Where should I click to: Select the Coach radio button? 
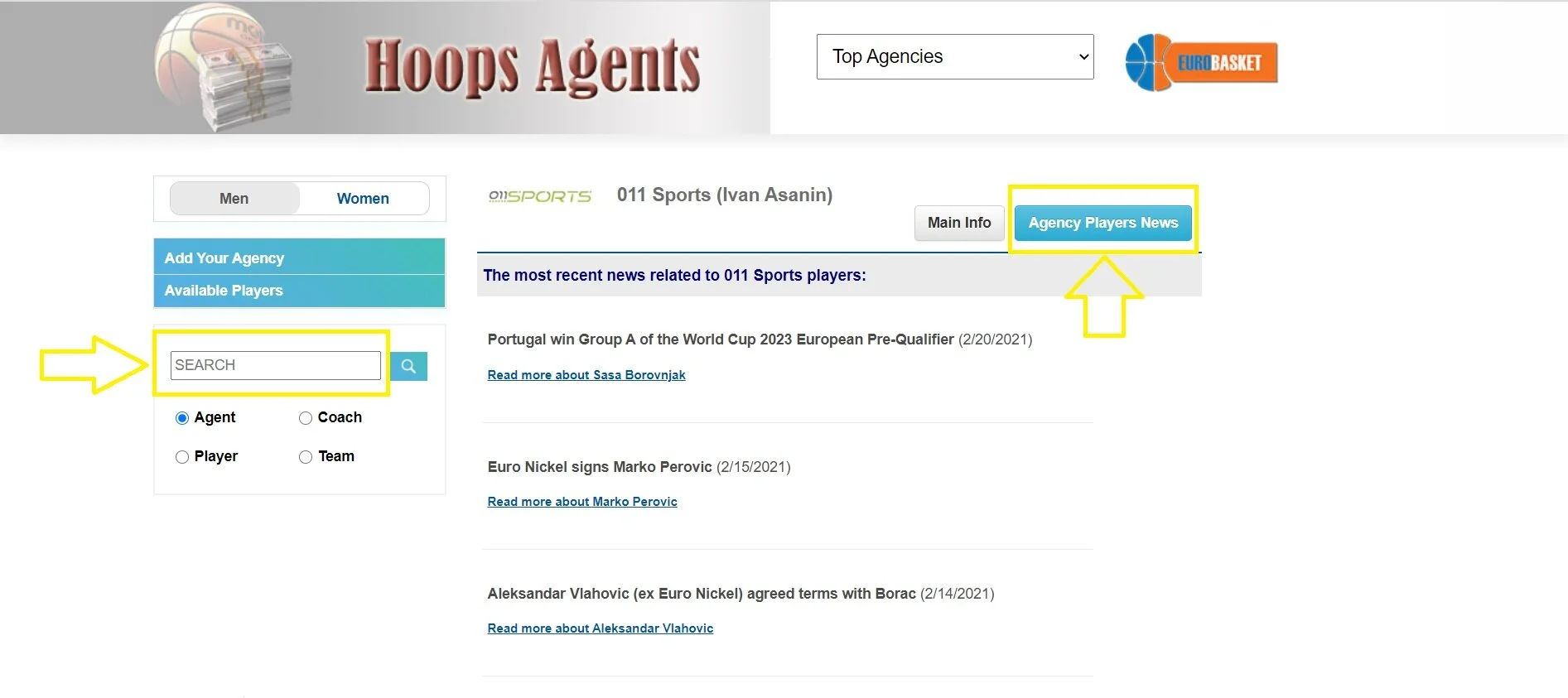pos(306,418)
